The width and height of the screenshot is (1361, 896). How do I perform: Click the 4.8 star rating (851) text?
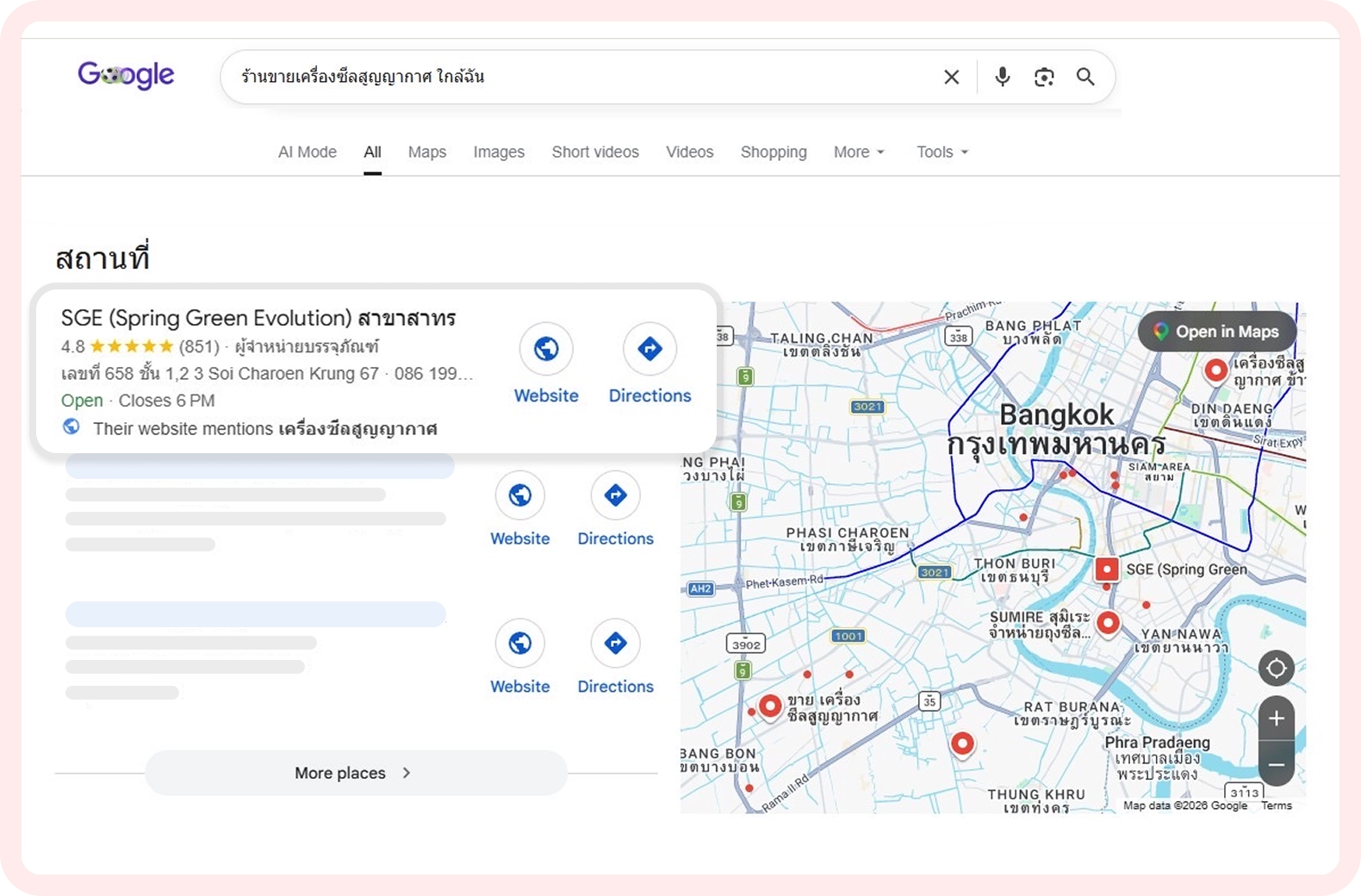click(x=140, y=346)
